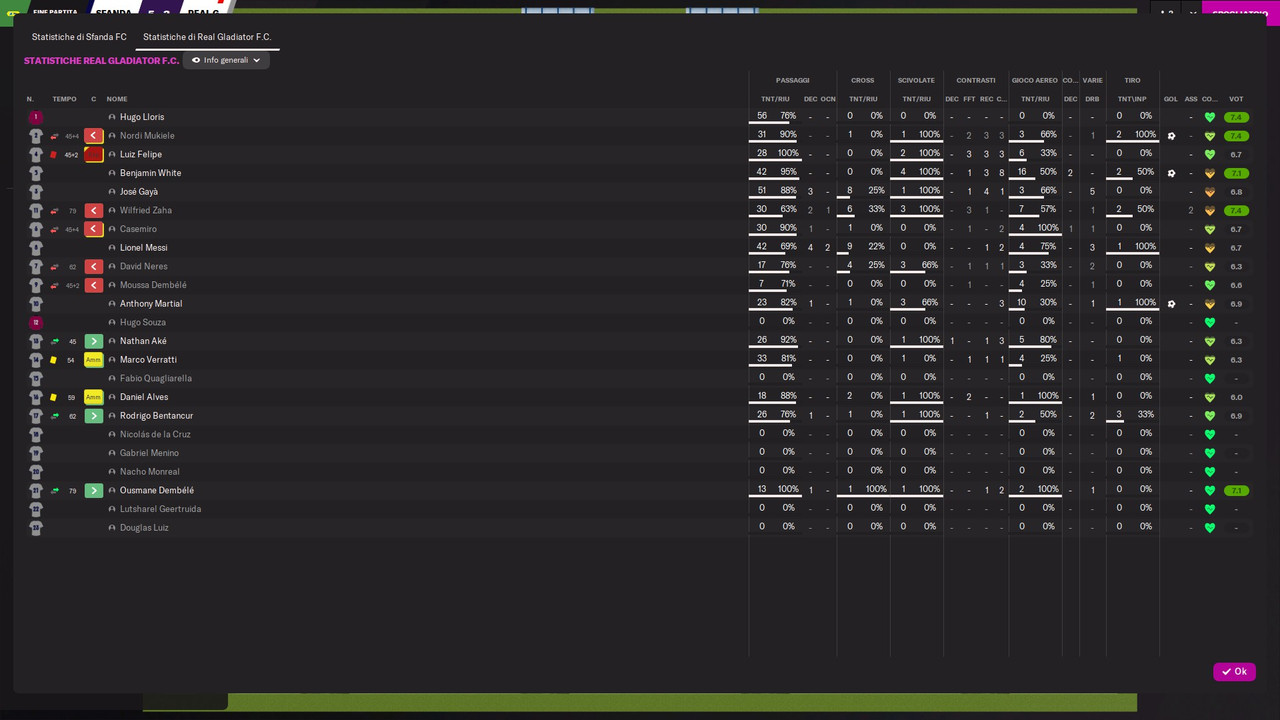
Task: Click Wilfried Zaha's 7.4 rating badge
Action: pos(1236,211)
